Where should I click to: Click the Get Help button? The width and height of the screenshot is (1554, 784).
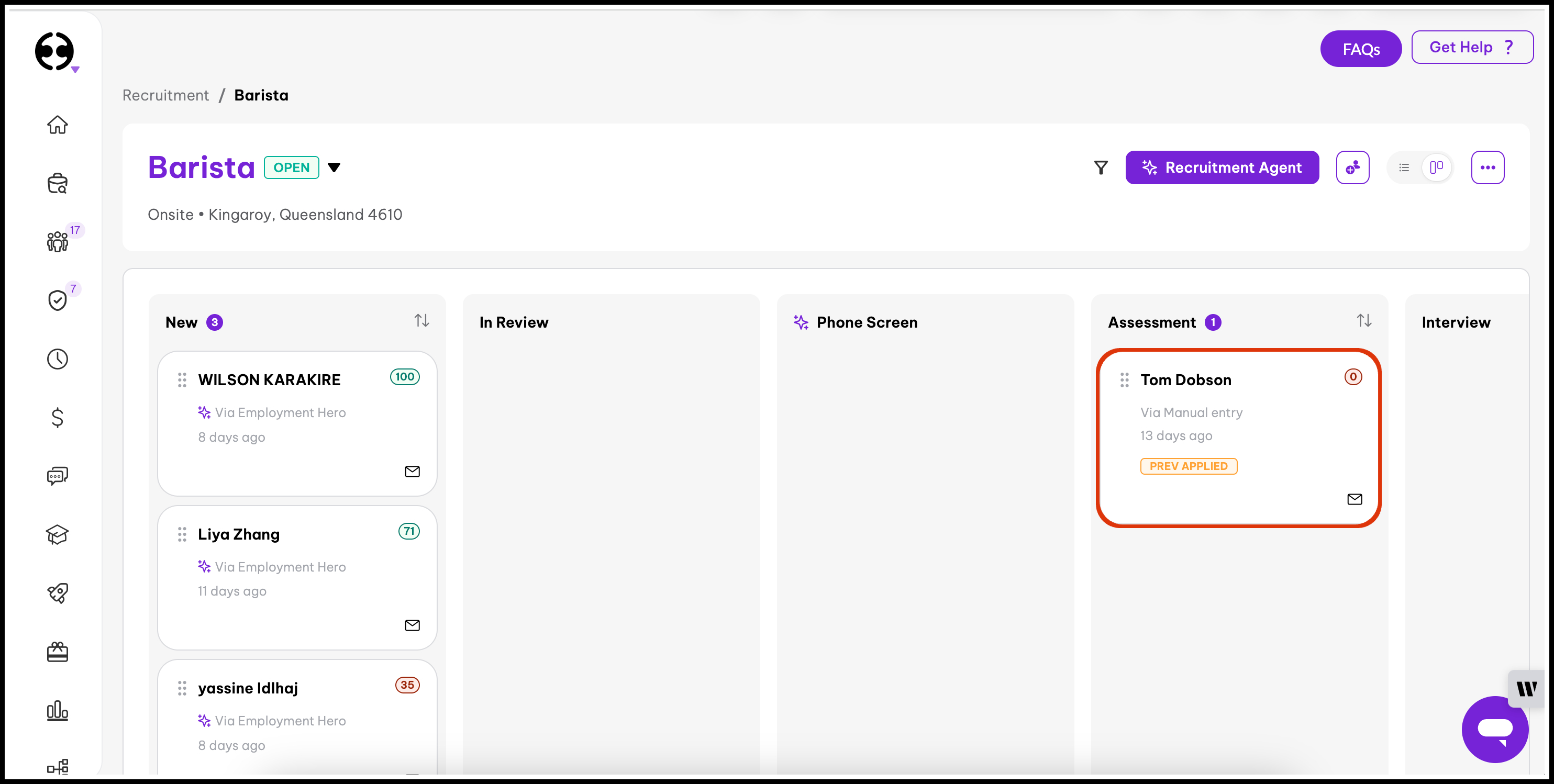coord(1471,47)
